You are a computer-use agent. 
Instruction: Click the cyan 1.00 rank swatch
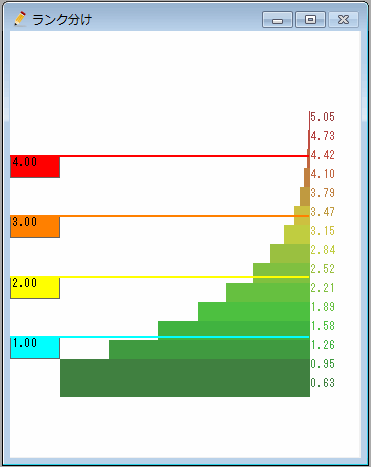pyautogui.click(x=35, y=348)
